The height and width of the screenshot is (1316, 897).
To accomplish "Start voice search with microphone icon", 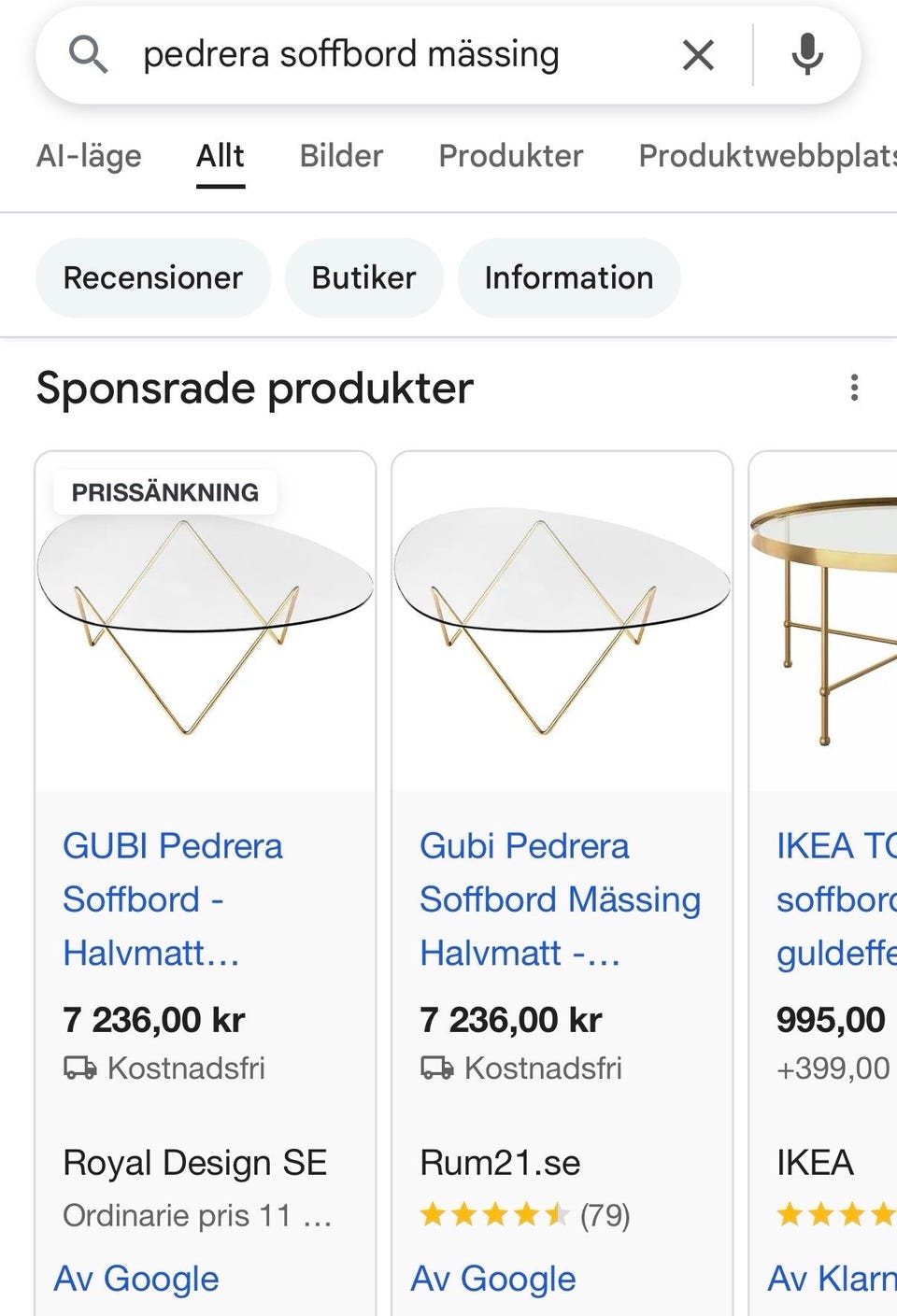I will click(807, 55).
